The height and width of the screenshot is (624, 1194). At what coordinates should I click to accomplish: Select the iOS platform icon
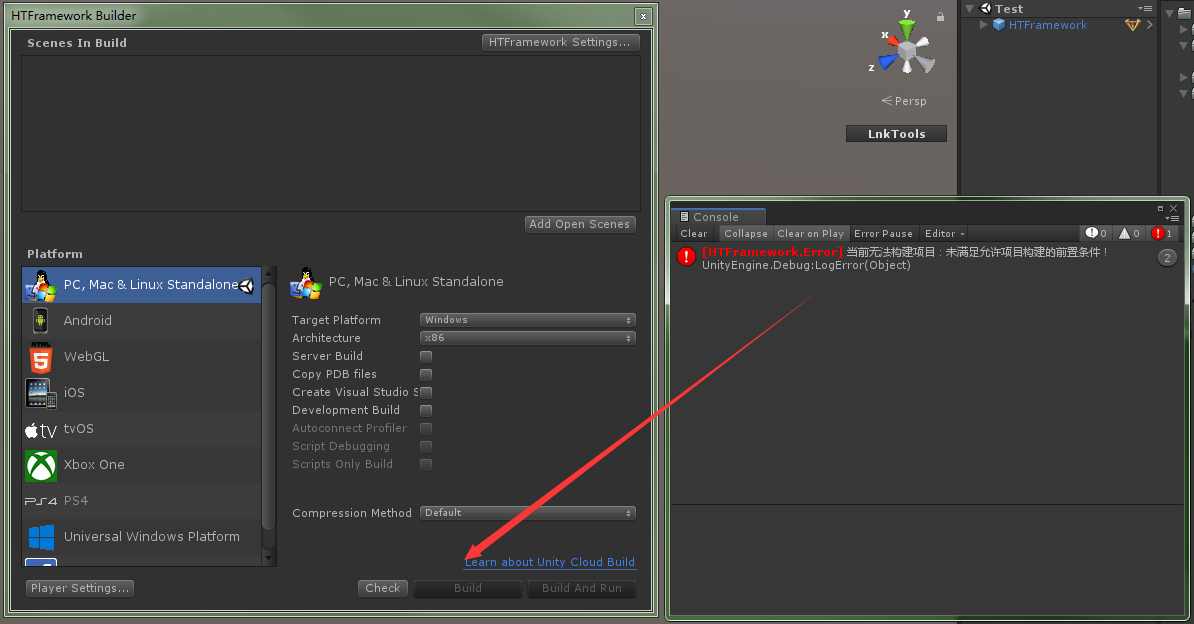[x=40, y=392]
